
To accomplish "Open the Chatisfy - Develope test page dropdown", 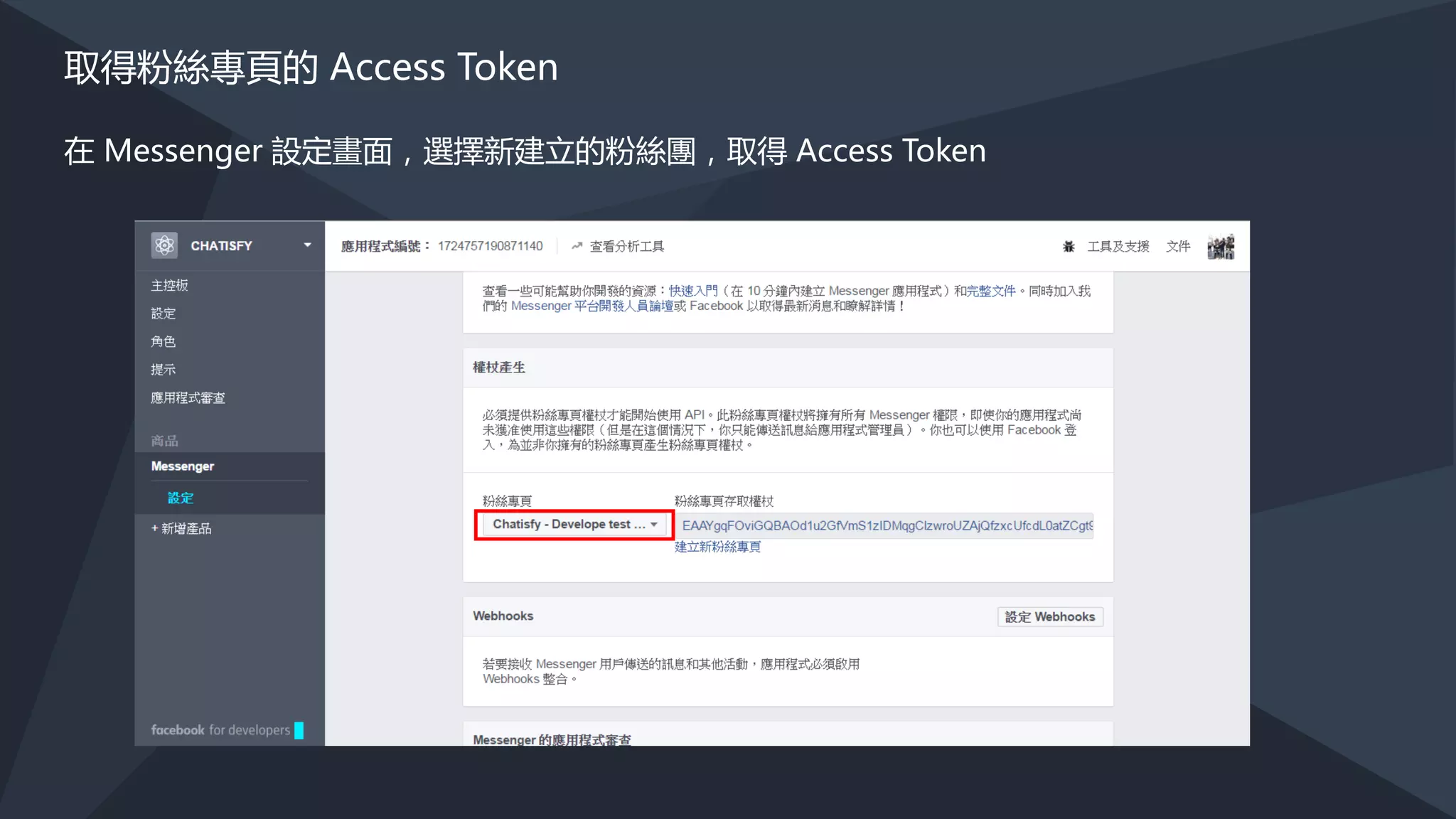I will 574,525.
